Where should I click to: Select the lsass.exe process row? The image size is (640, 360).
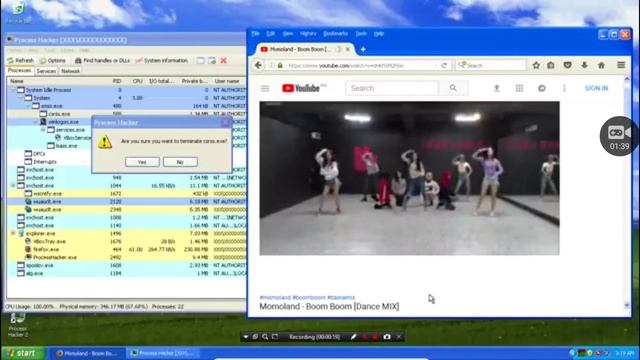(x=66, y=146)
